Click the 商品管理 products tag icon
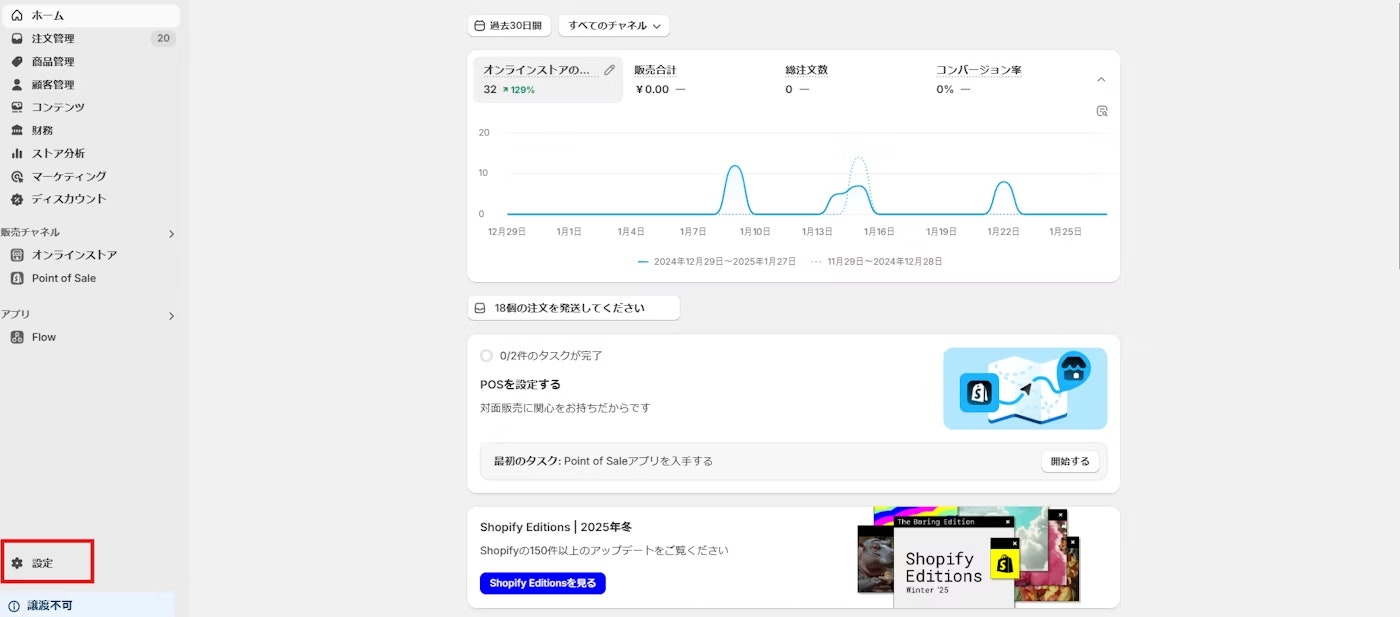Screen dimensions: 1400x617 (17, 61)
